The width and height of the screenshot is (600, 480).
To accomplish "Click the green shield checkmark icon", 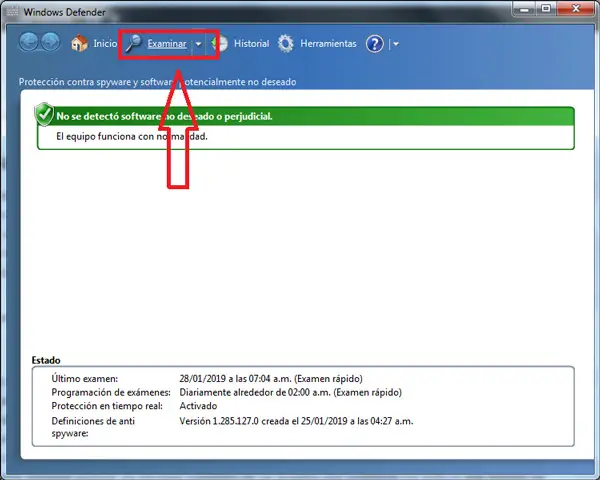I will pos(44,114).
